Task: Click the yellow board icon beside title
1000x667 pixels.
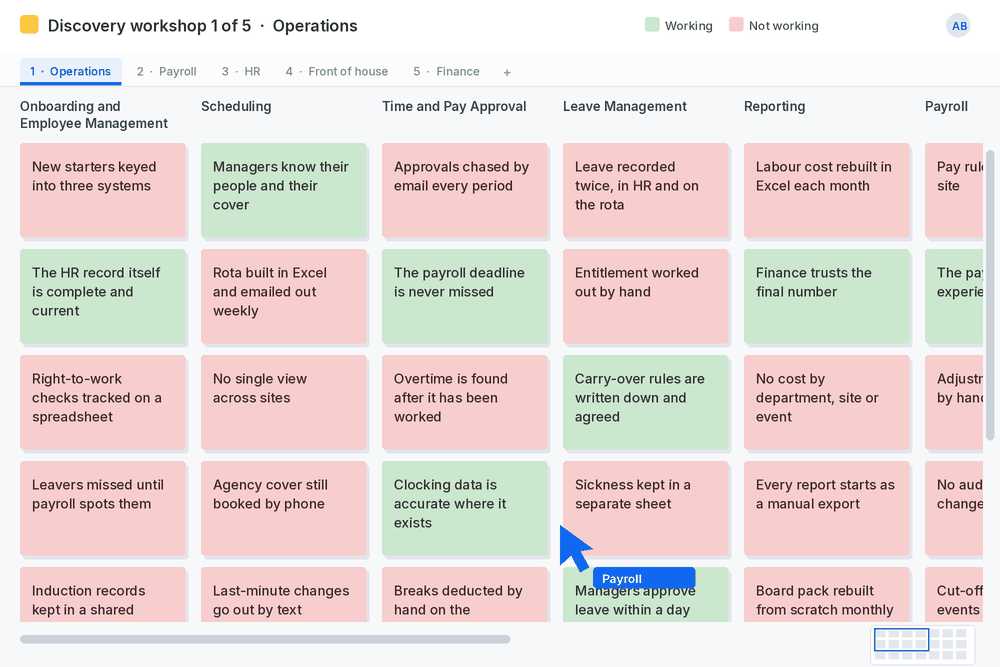Action: pyautogui.click(x=29, y=25)
